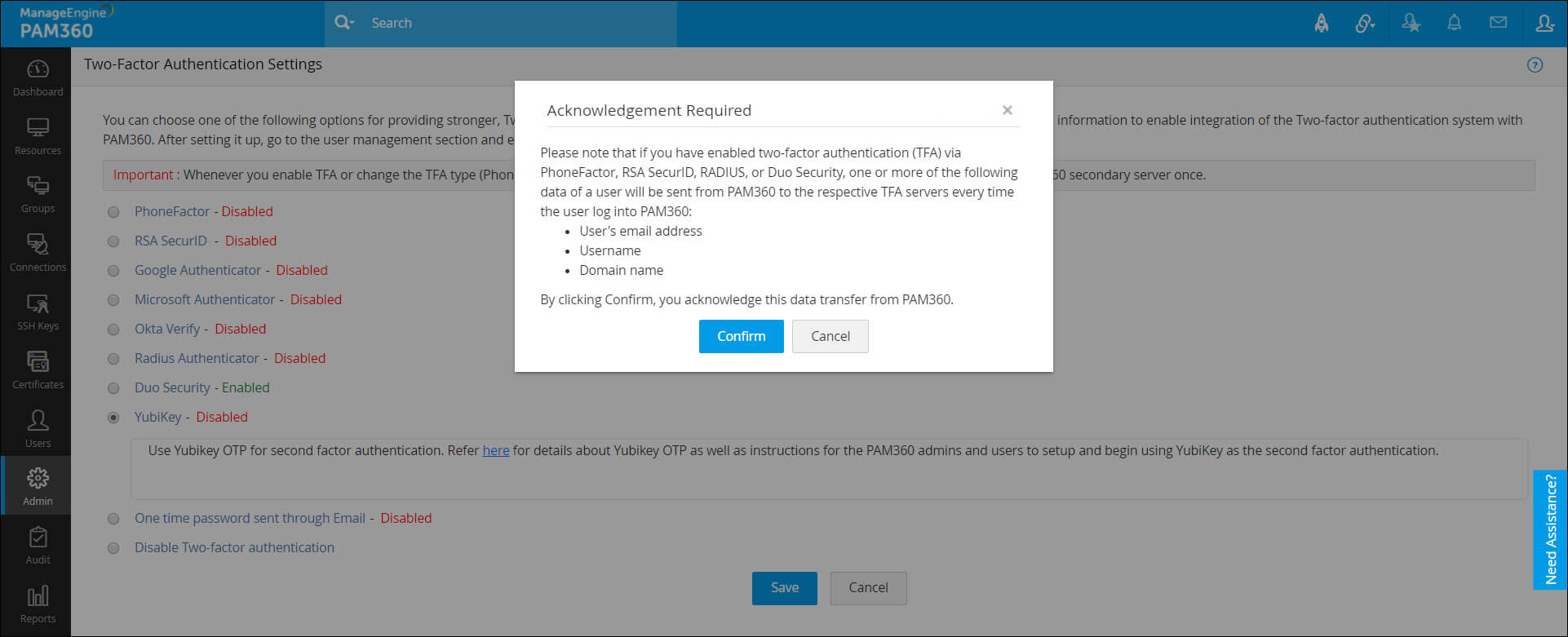This screenshot has width=1568, height=637.
Task: Click the Two-Factor Authentication Settings heading
Action: click(203, 64)
